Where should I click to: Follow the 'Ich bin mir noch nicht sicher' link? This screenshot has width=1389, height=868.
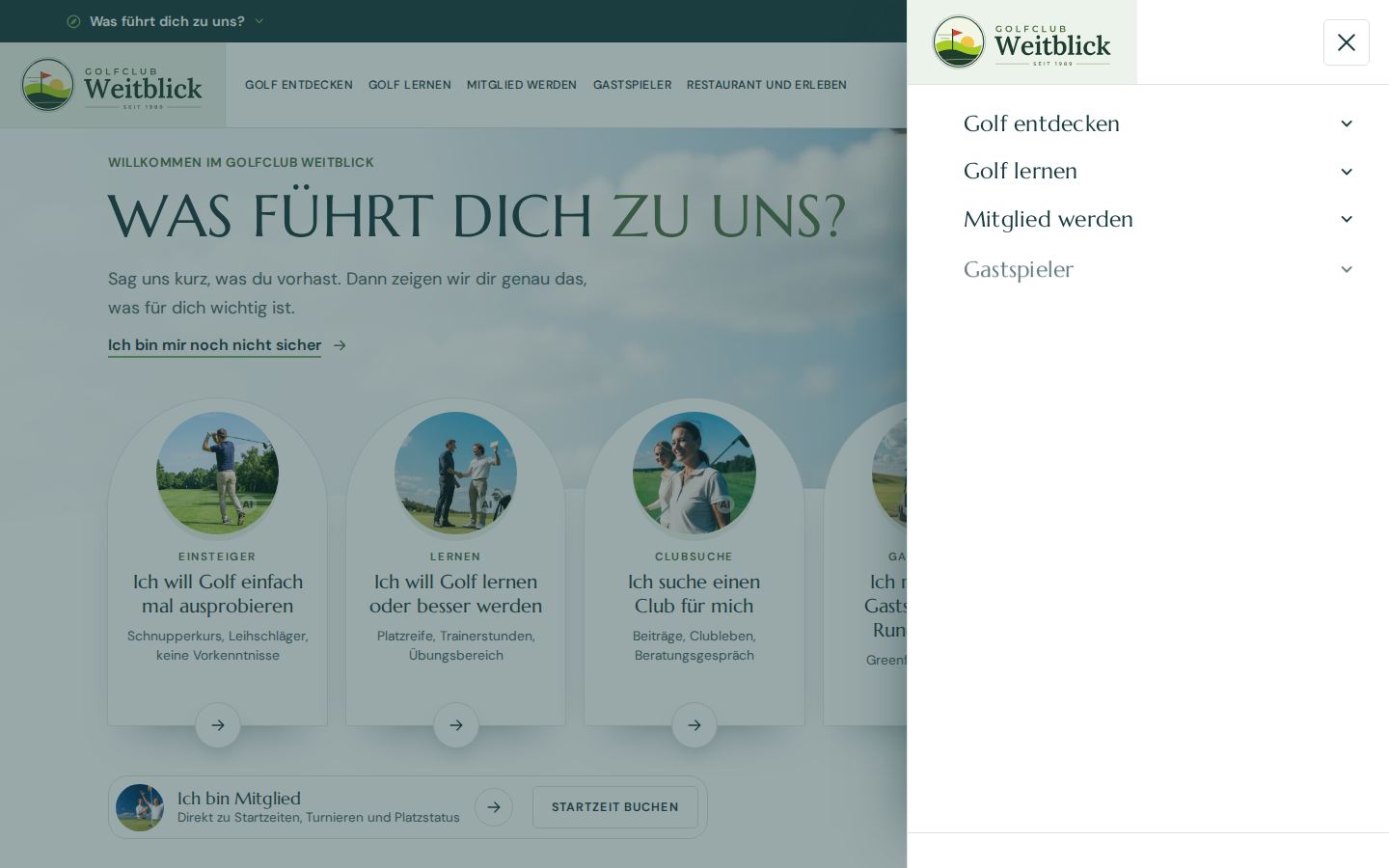(214, 345)
